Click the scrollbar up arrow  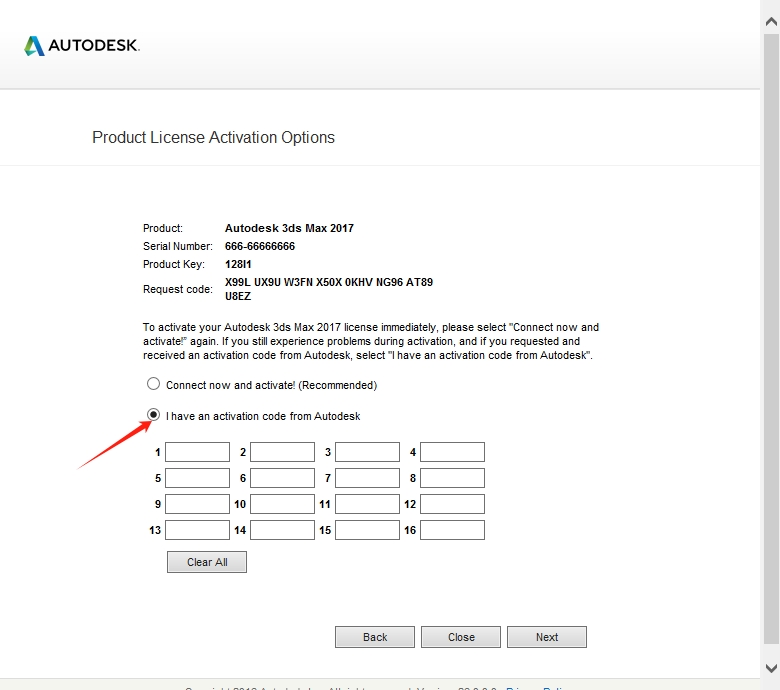(771, 11)
